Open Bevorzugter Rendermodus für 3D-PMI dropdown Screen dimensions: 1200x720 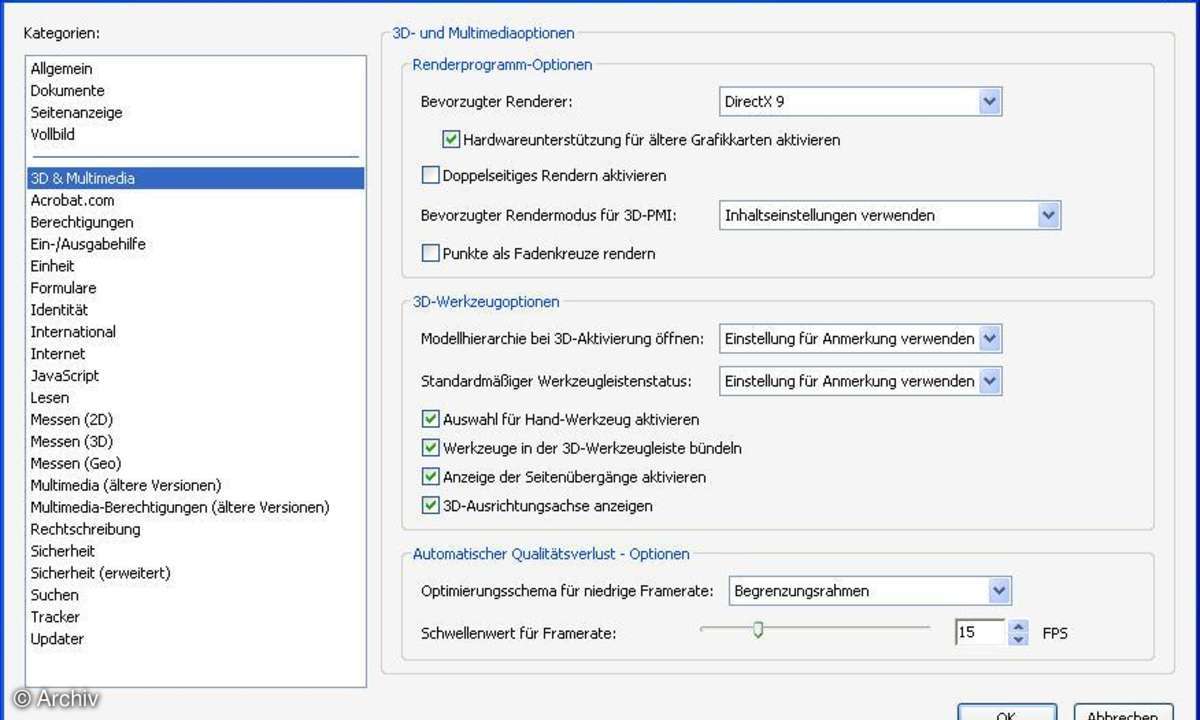(890, 215)
